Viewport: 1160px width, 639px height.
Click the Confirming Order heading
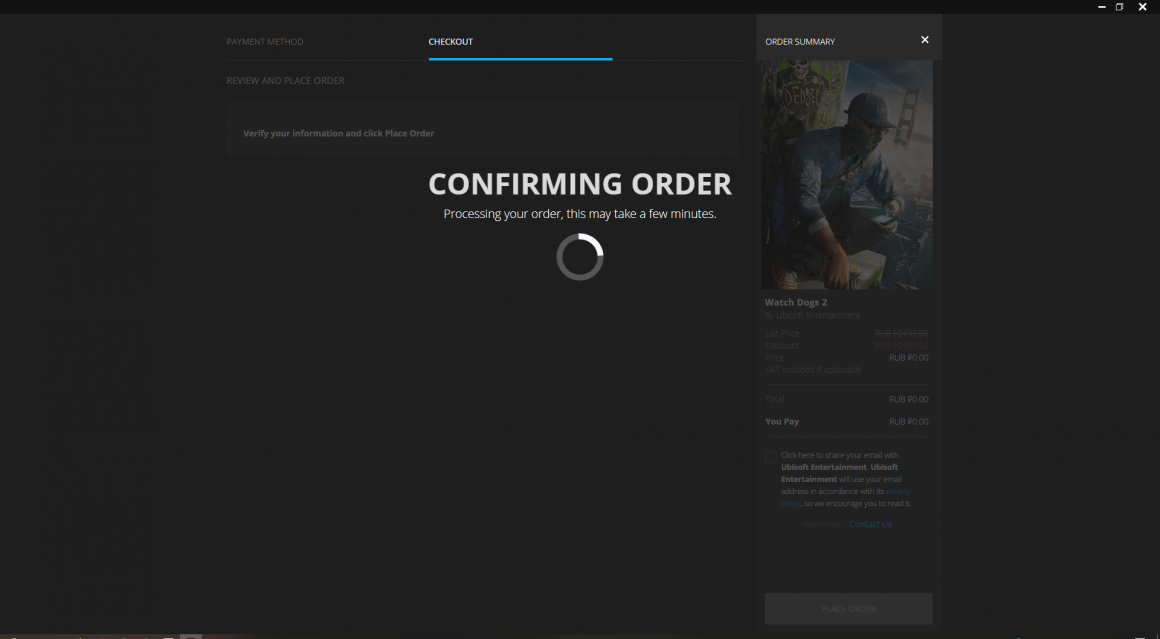pyautogui.click(x=580, y=184)
